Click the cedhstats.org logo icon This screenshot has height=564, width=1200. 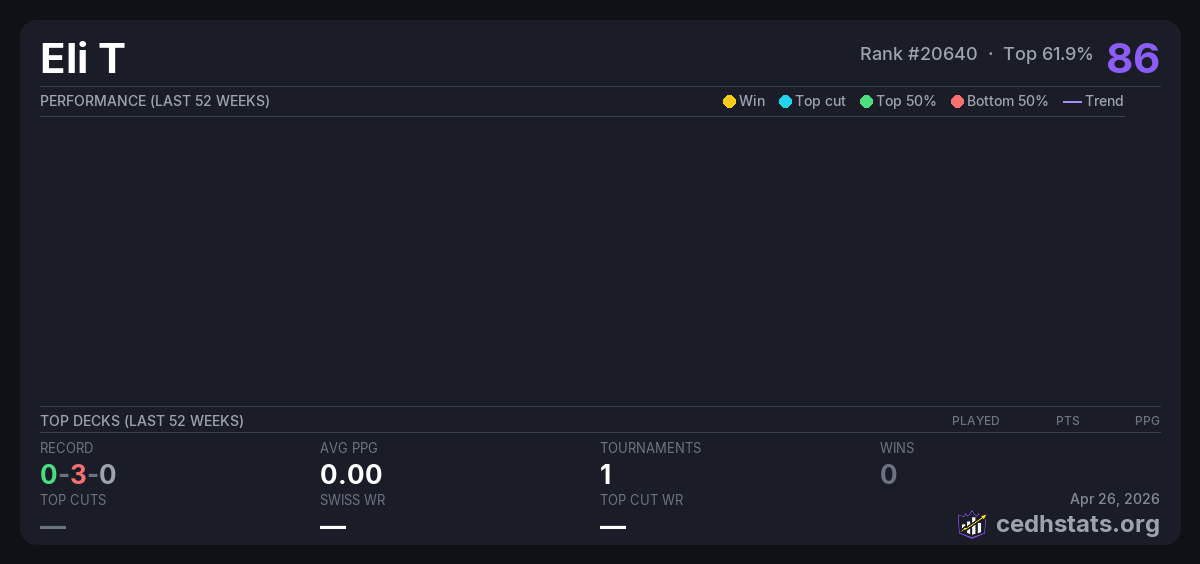(972, 524)
